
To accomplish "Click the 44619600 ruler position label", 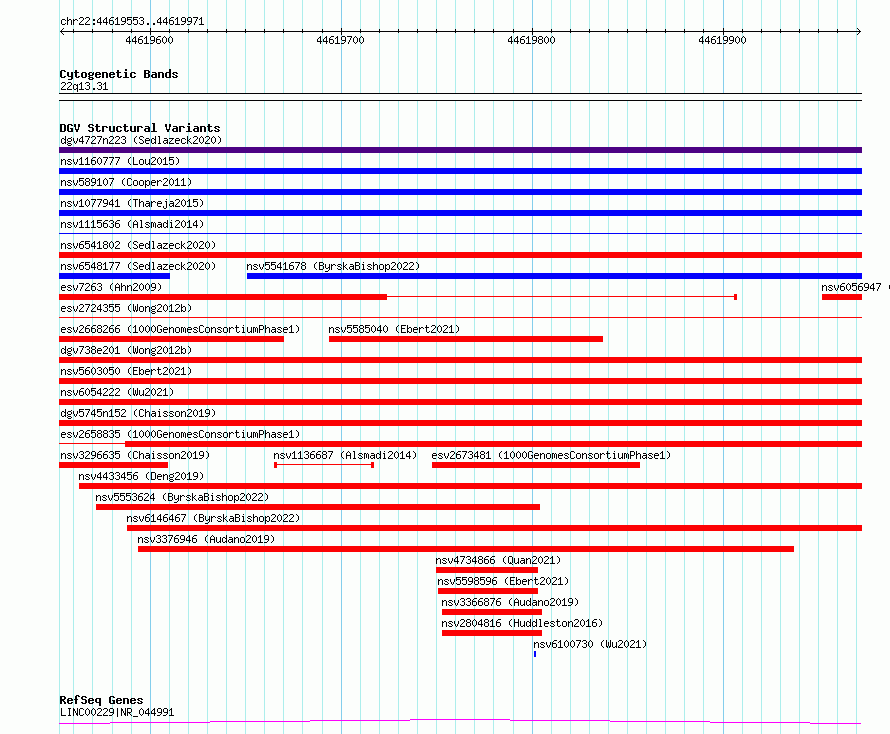I will (149, 40).
